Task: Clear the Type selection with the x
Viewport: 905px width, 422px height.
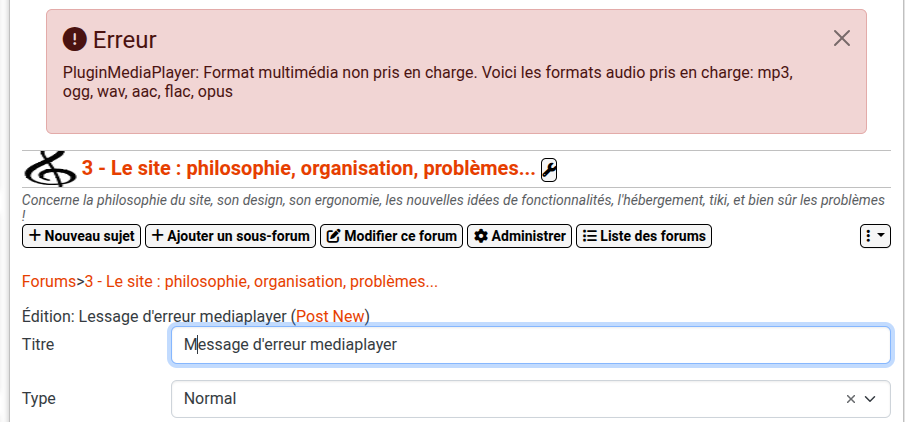Action: (850, 398)
